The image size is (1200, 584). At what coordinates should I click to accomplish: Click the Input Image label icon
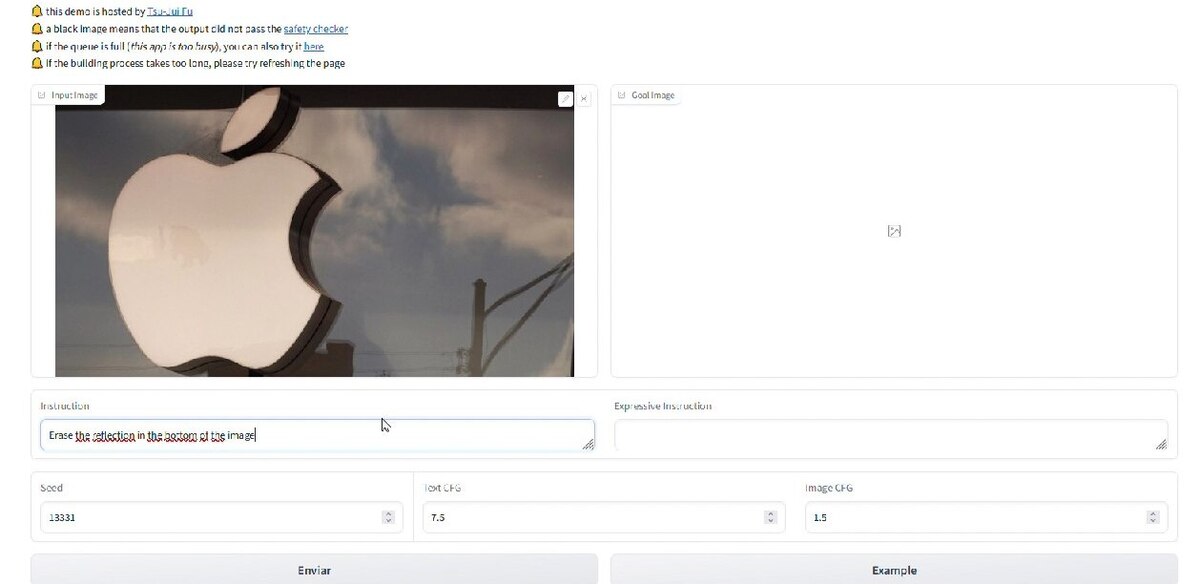[42, 95]
